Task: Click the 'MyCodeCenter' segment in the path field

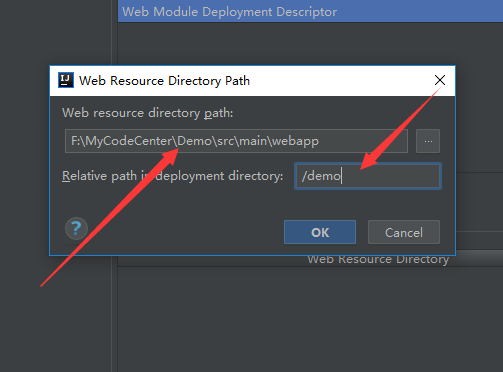Action: point(129,141)
